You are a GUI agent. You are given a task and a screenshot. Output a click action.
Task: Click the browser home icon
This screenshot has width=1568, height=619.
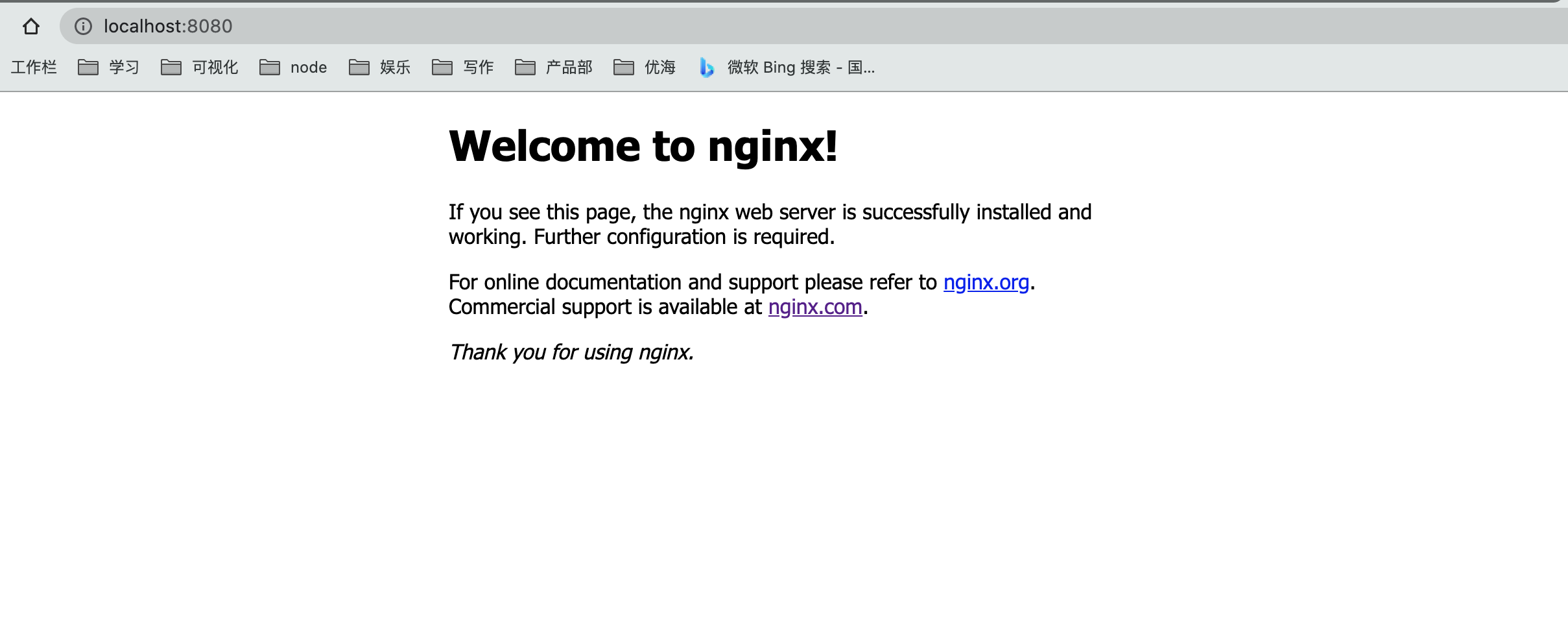click(x=30, y=27)
